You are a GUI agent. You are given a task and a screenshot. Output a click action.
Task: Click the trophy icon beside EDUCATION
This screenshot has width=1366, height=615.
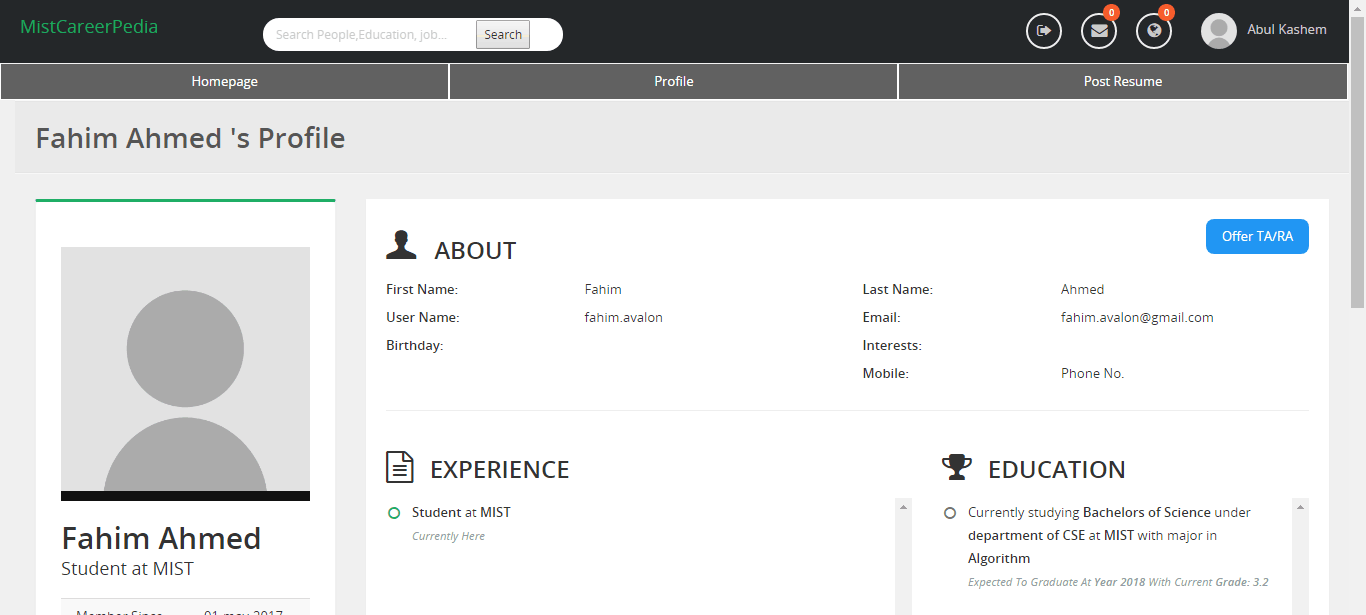coord(957,466)
